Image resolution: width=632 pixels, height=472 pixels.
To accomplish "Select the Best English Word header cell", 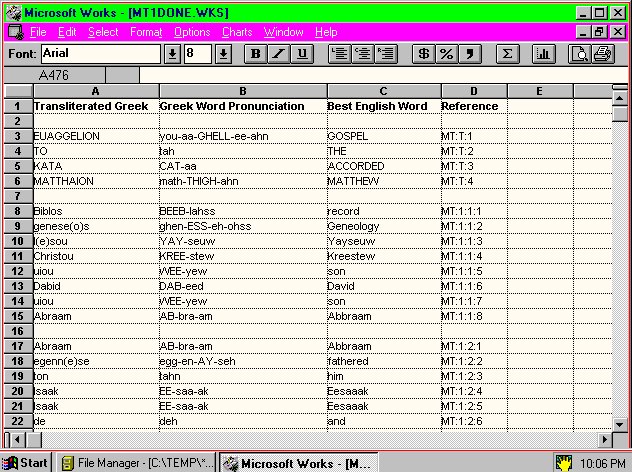I will (x=384, y=106).
